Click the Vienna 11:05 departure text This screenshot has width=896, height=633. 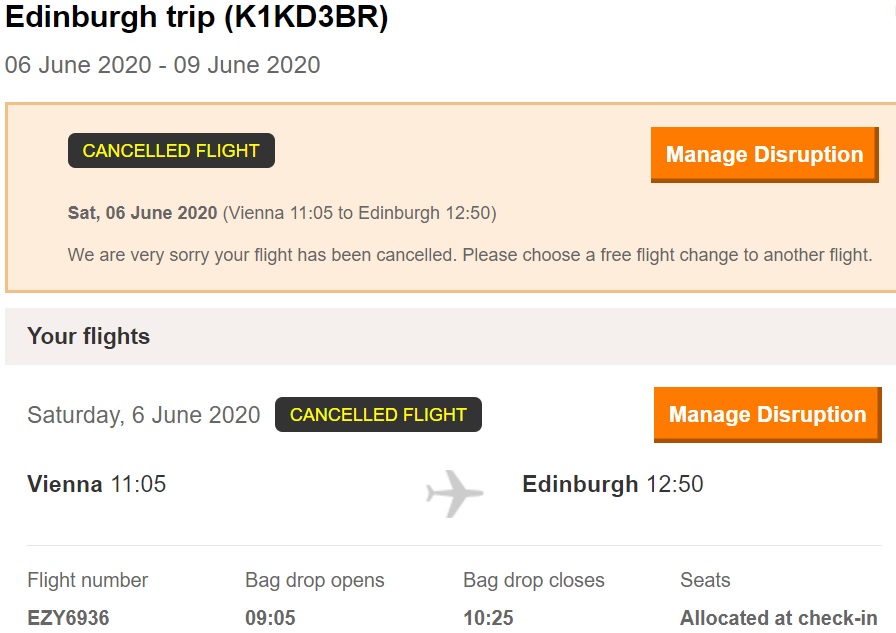coord(97,485)
